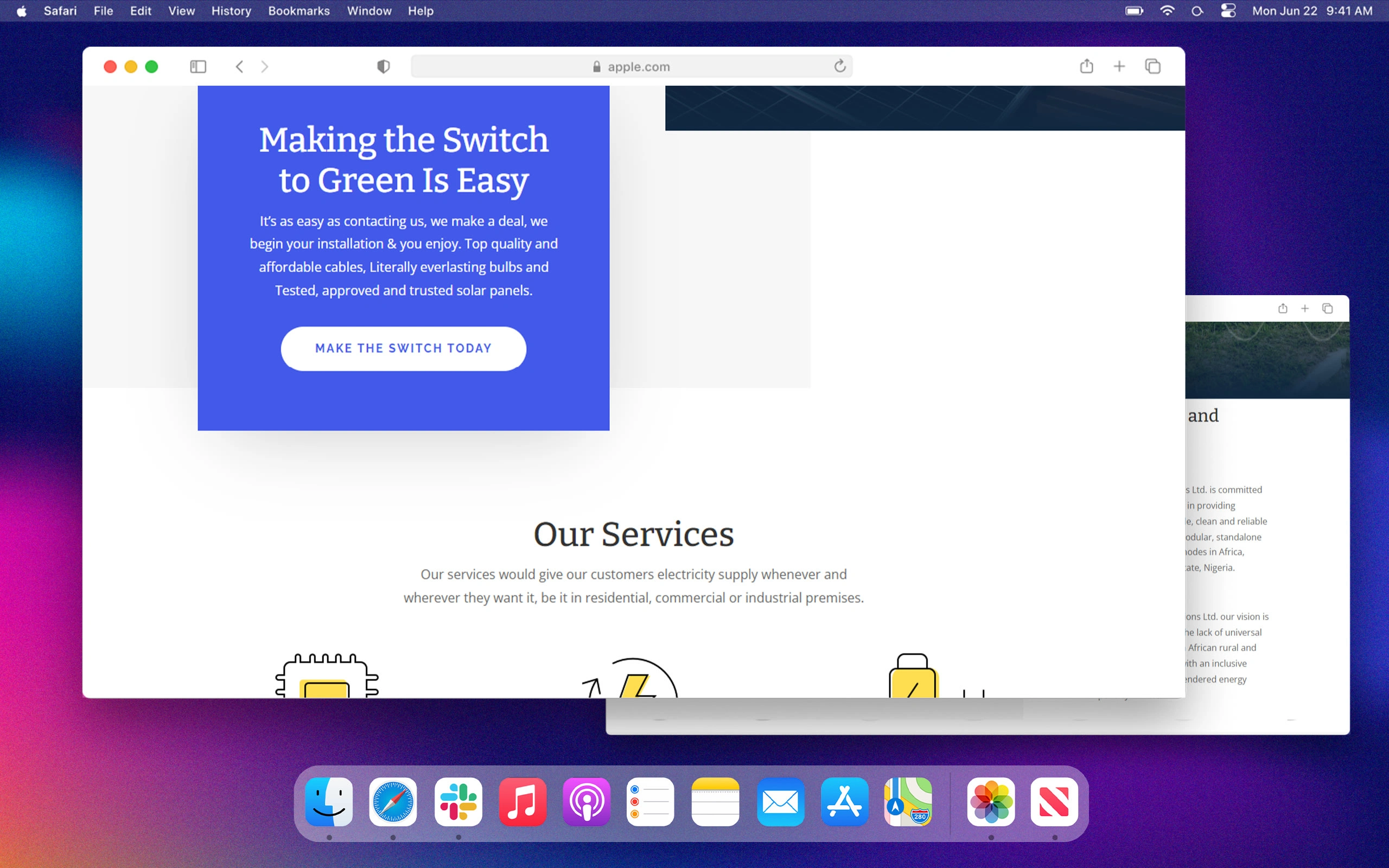Open the Privacy Report shield icon

coord(384,67)
